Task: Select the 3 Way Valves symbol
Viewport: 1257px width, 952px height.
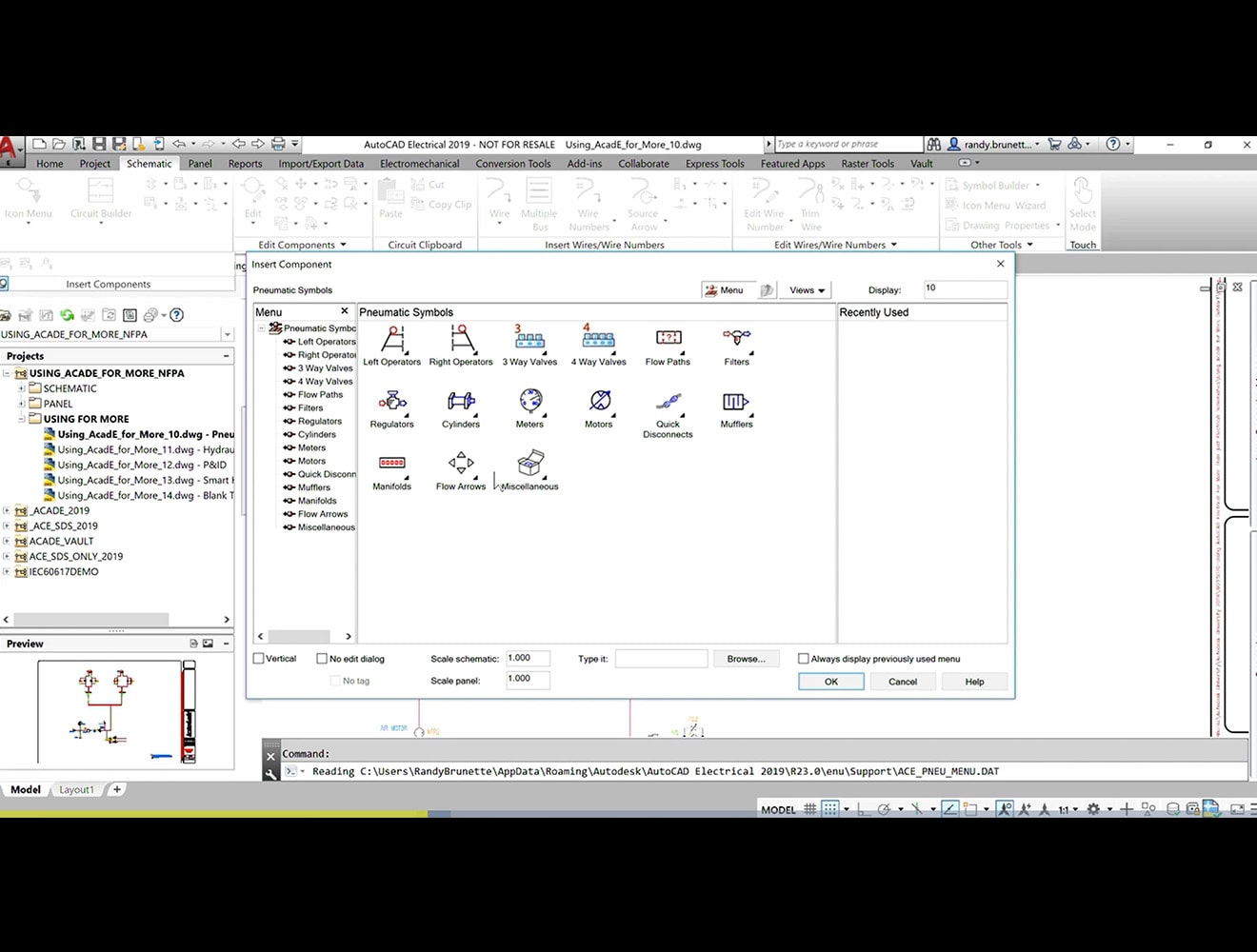Action: [529, 343]
